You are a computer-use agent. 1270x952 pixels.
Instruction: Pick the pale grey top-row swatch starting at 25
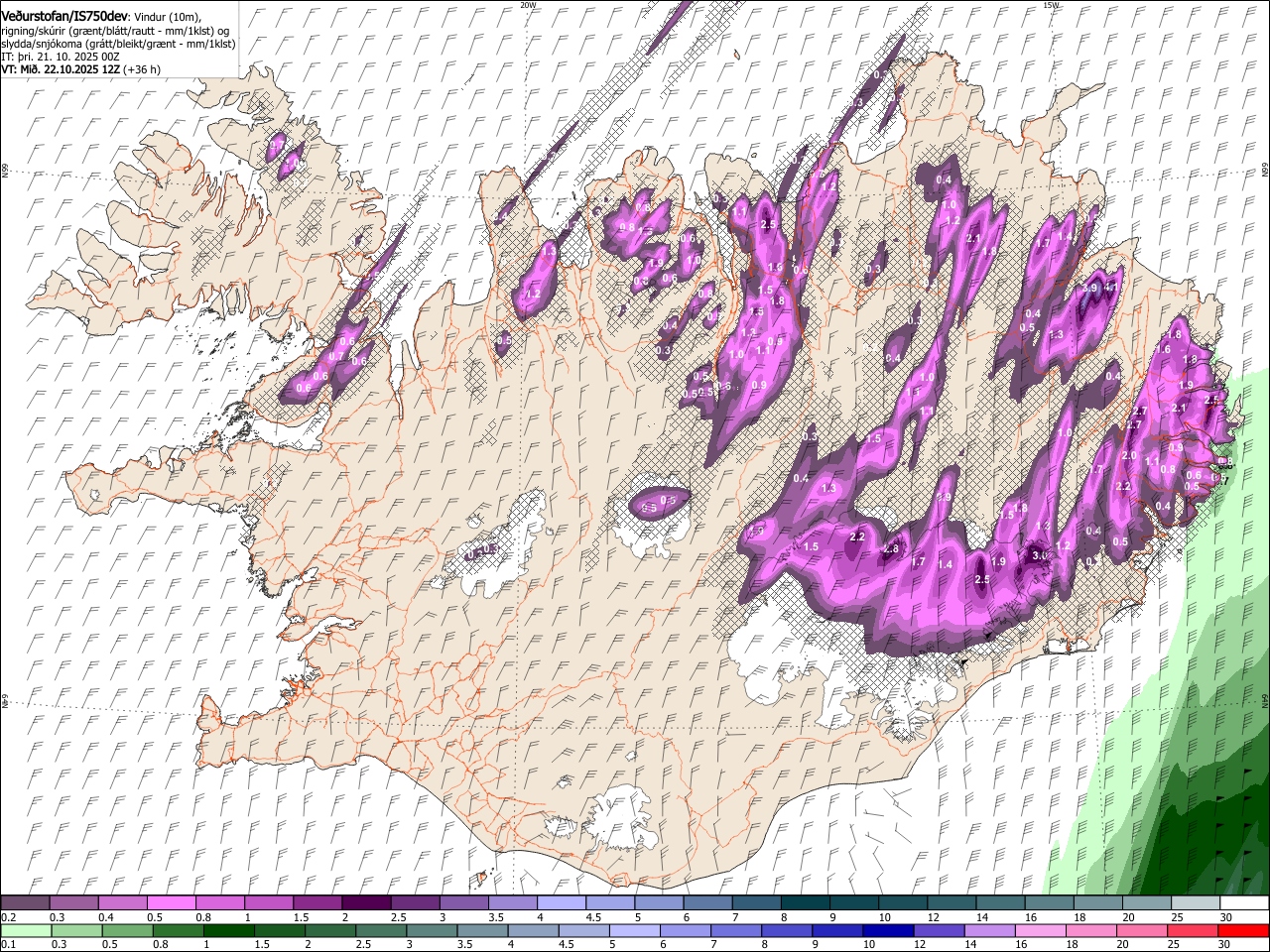[x=1195, y=903]
